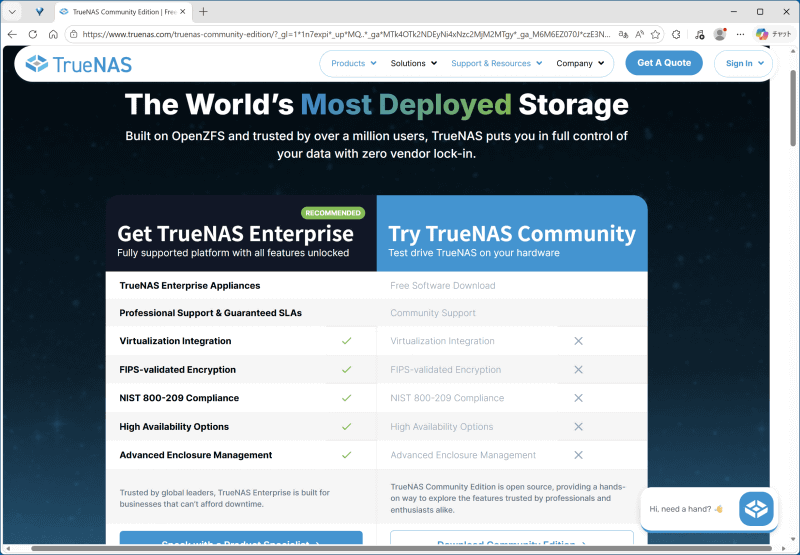Click Enterprise NIST 800-209 Compliance checkmark
The image size is (800, 555).
(x=346, y=398)
